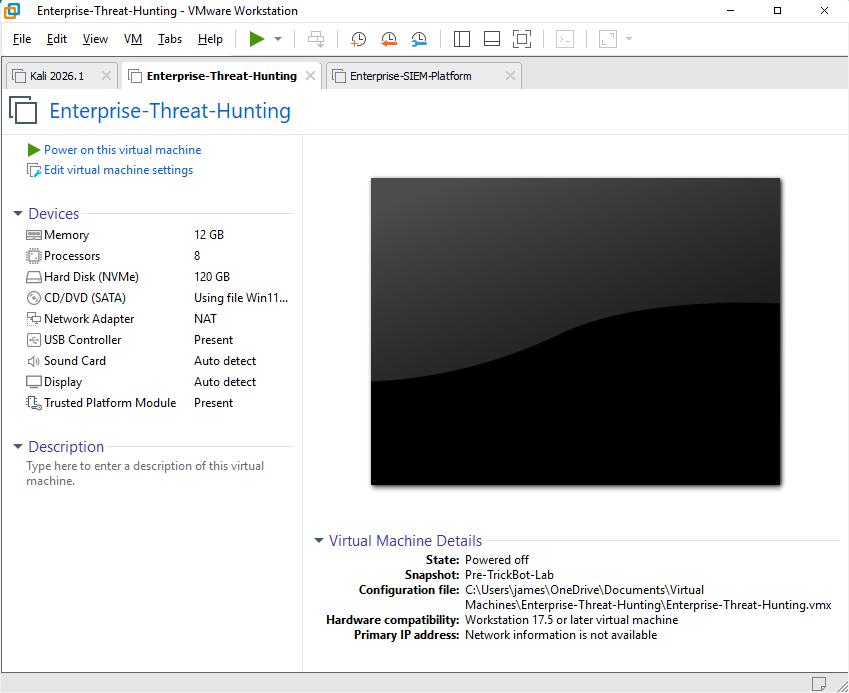Select the Network Adapter device row
Screen dimensions: 849x693
[x=159, y=319]
